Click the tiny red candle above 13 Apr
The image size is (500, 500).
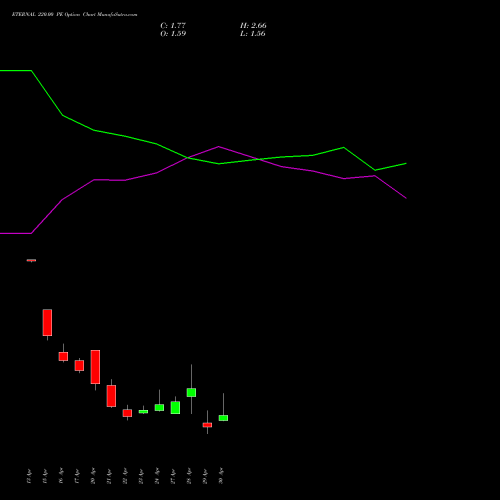click(x=31, y=260)
